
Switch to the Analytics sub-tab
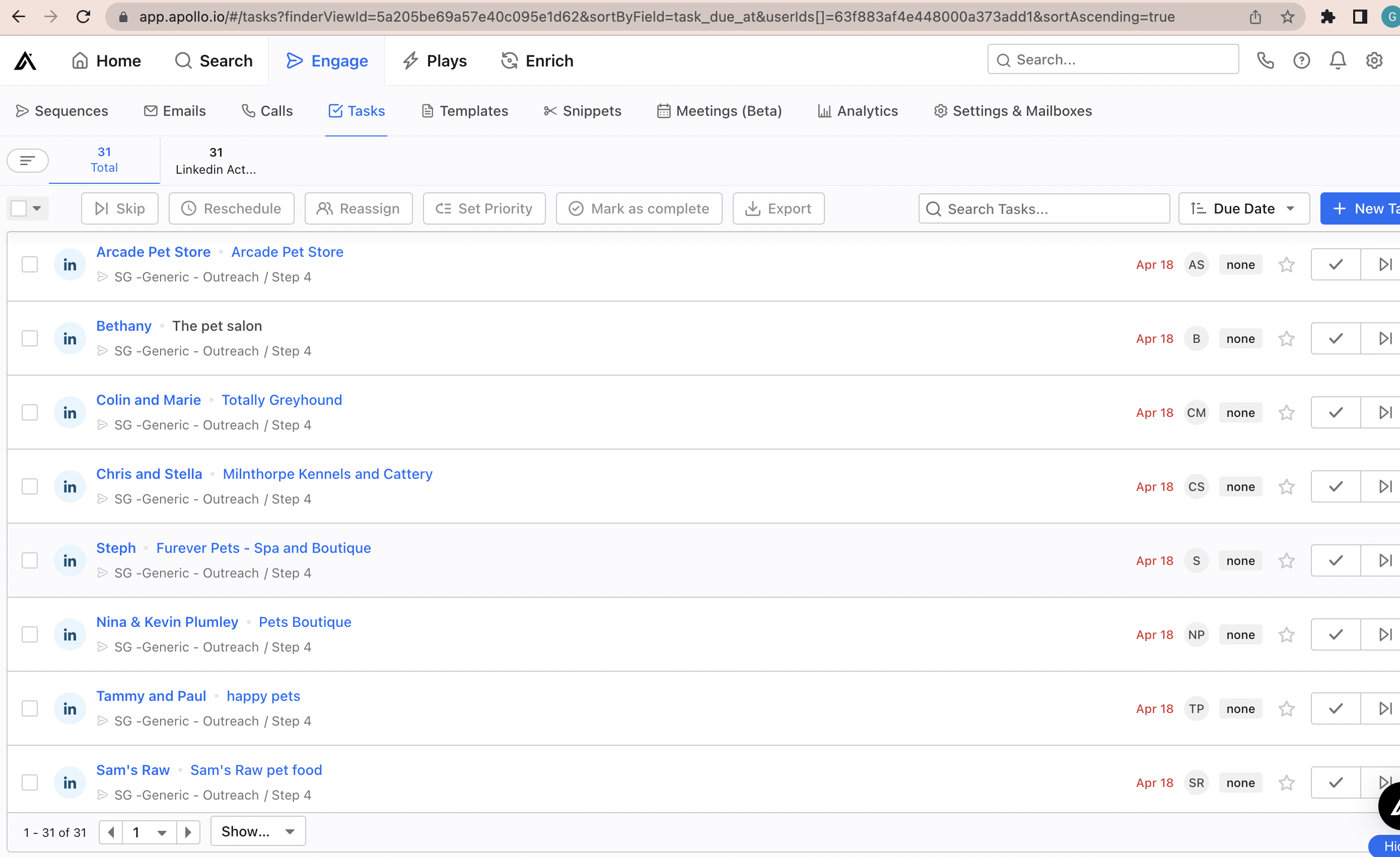click(858, 111)
